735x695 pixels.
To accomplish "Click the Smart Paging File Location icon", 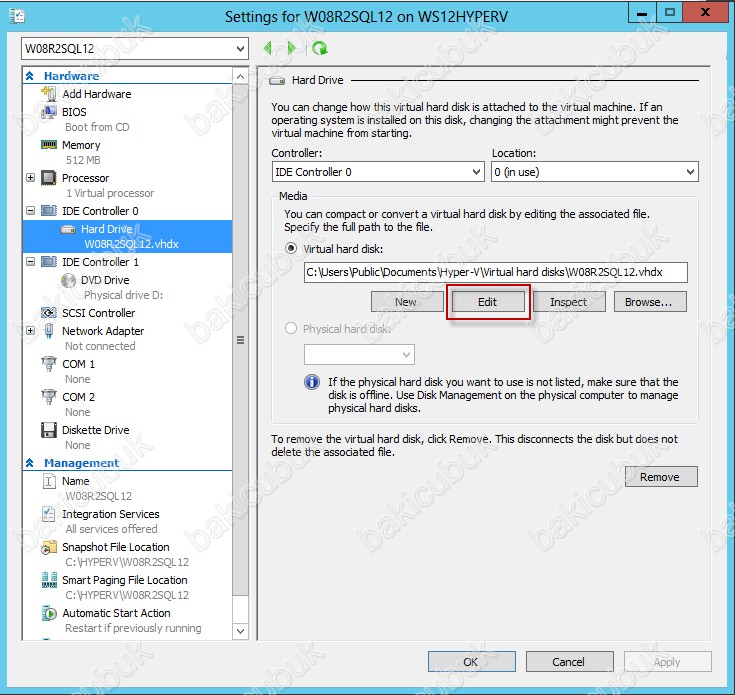I will click(49, 580).
